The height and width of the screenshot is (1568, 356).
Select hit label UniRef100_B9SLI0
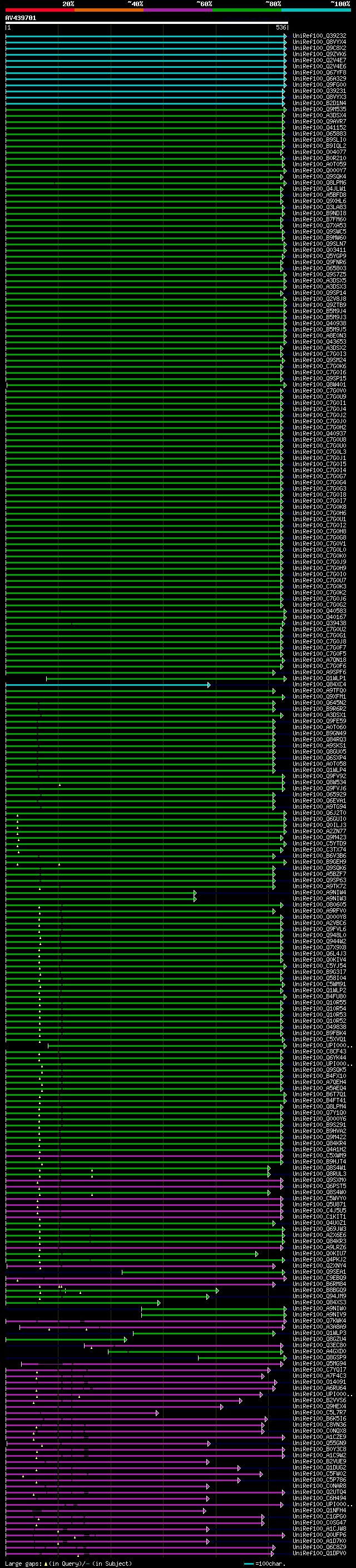tap(319, 140)
